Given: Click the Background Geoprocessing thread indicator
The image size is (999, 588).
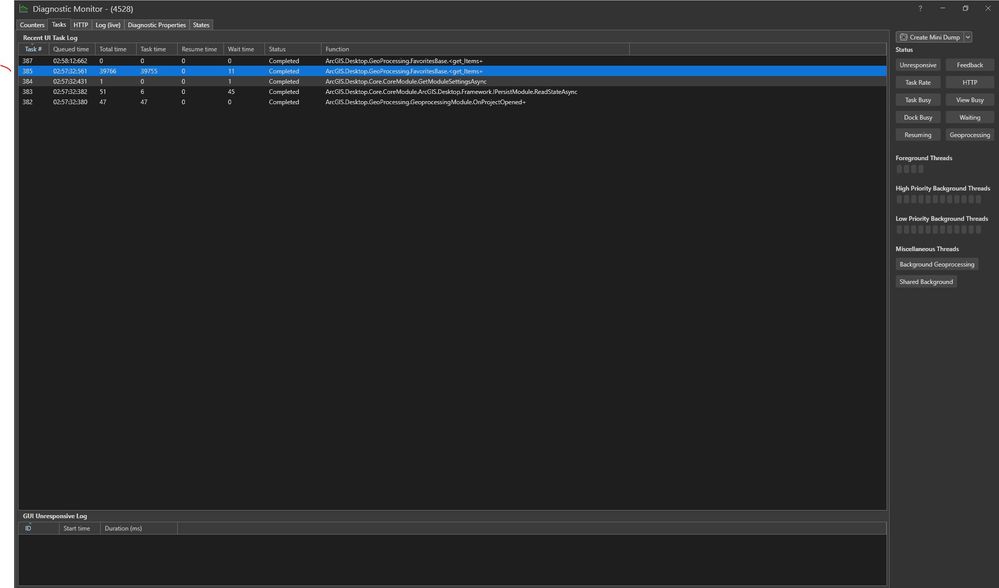Looking at the screenshot, I should 937,264.
